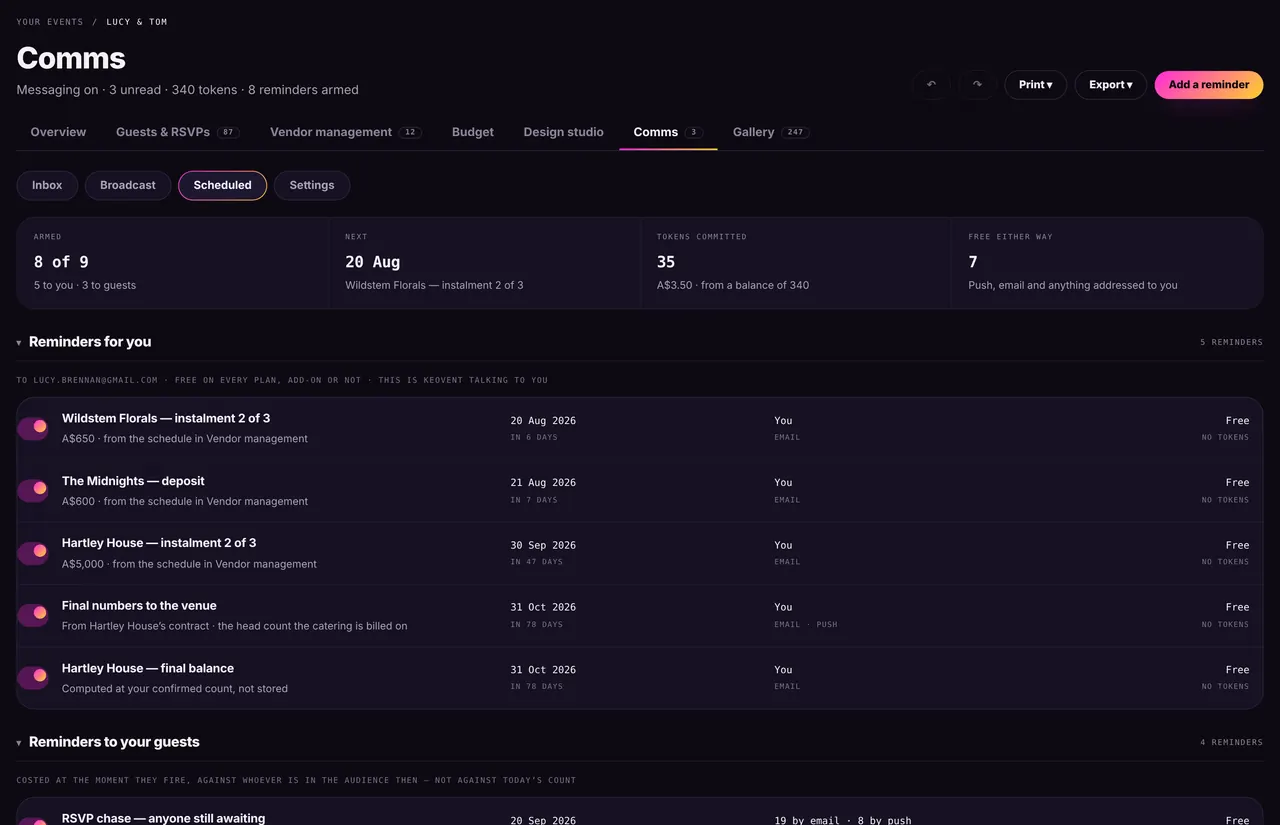Open the Print dropdown
Screen dimensions: 1280x825
(1035, 85)
